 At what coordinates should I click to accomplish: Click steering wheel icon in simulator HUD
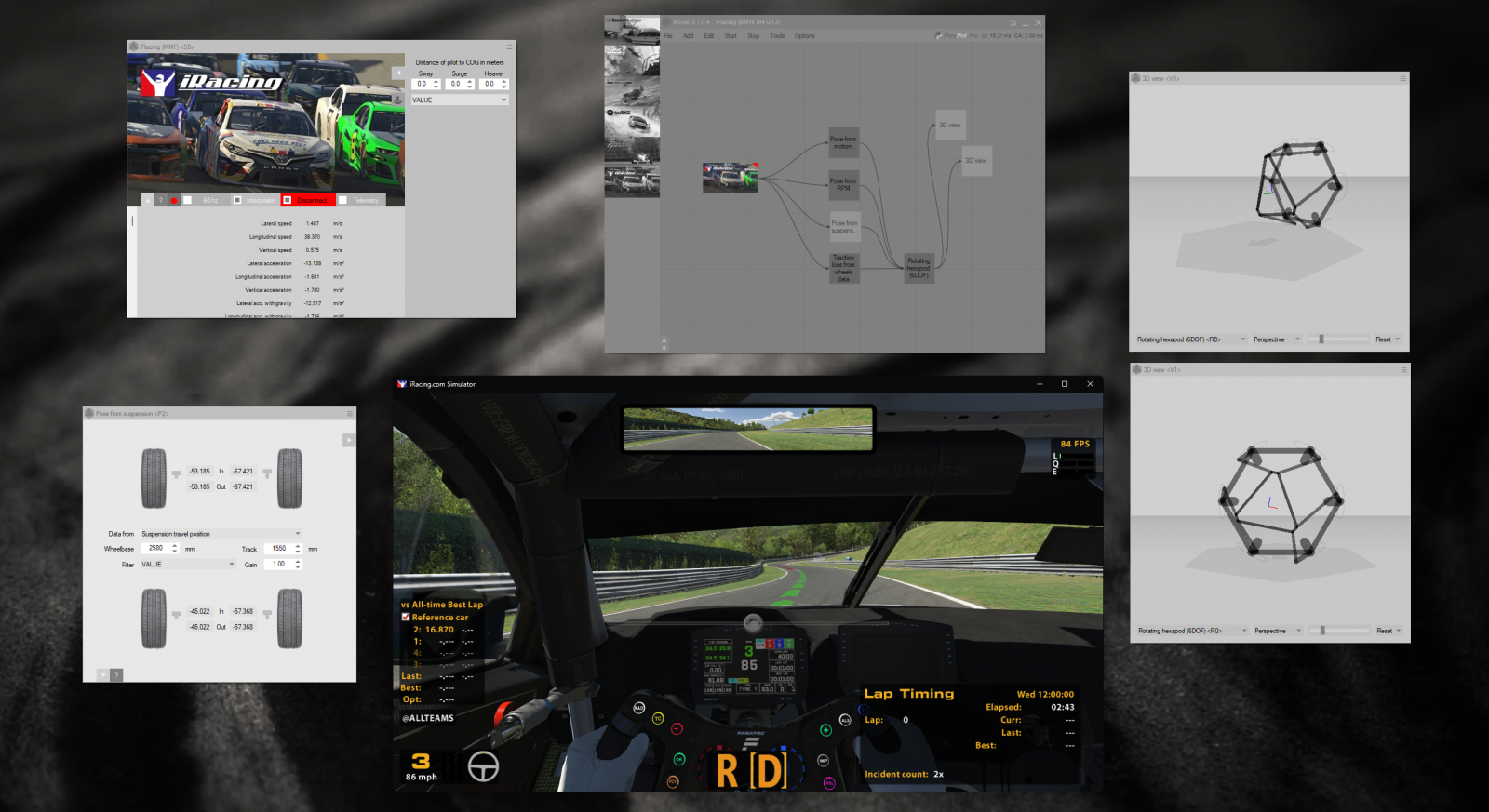pos(483,766)
